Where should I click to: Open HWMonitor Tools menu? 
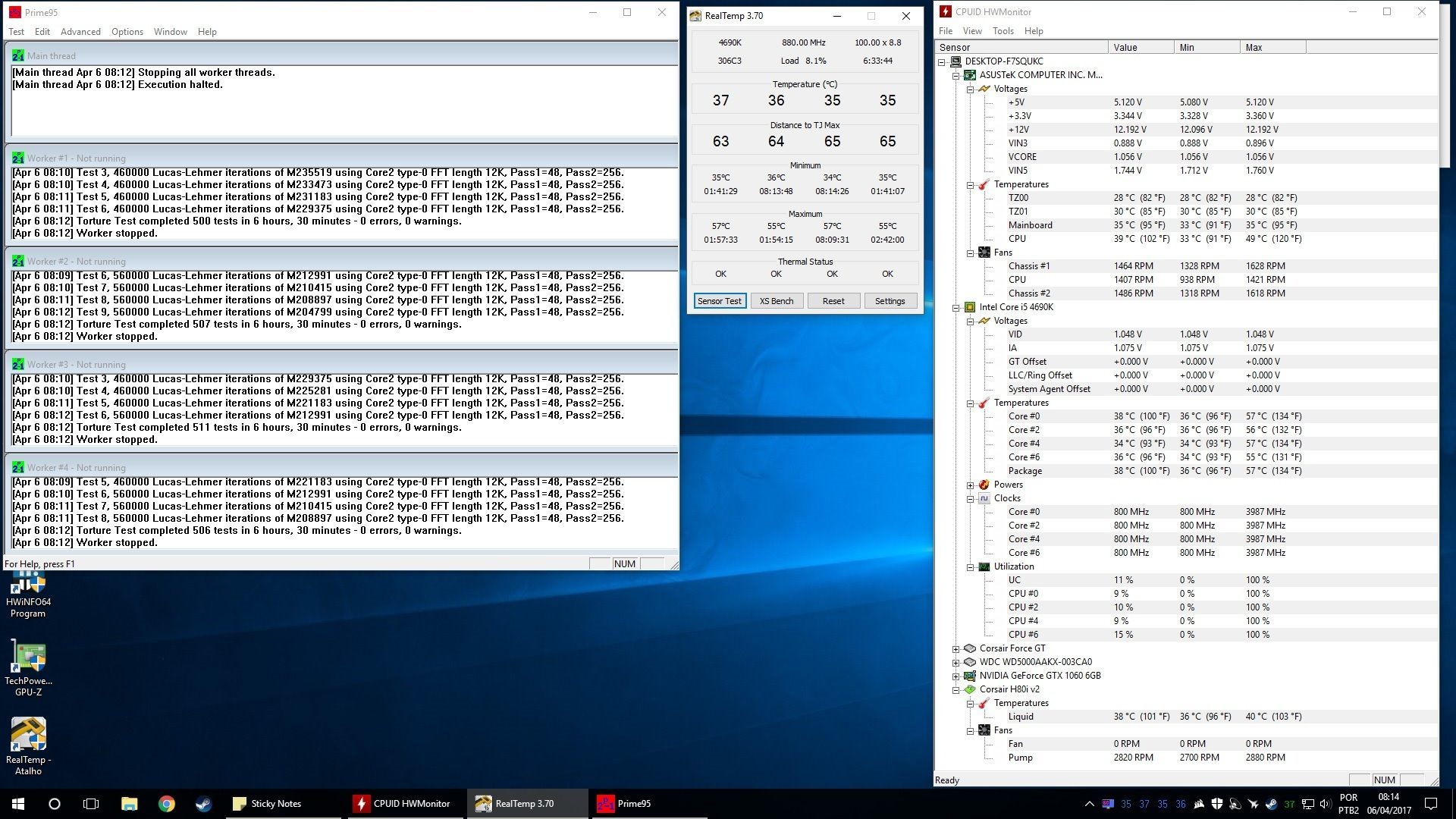(x=1003, y=31)
